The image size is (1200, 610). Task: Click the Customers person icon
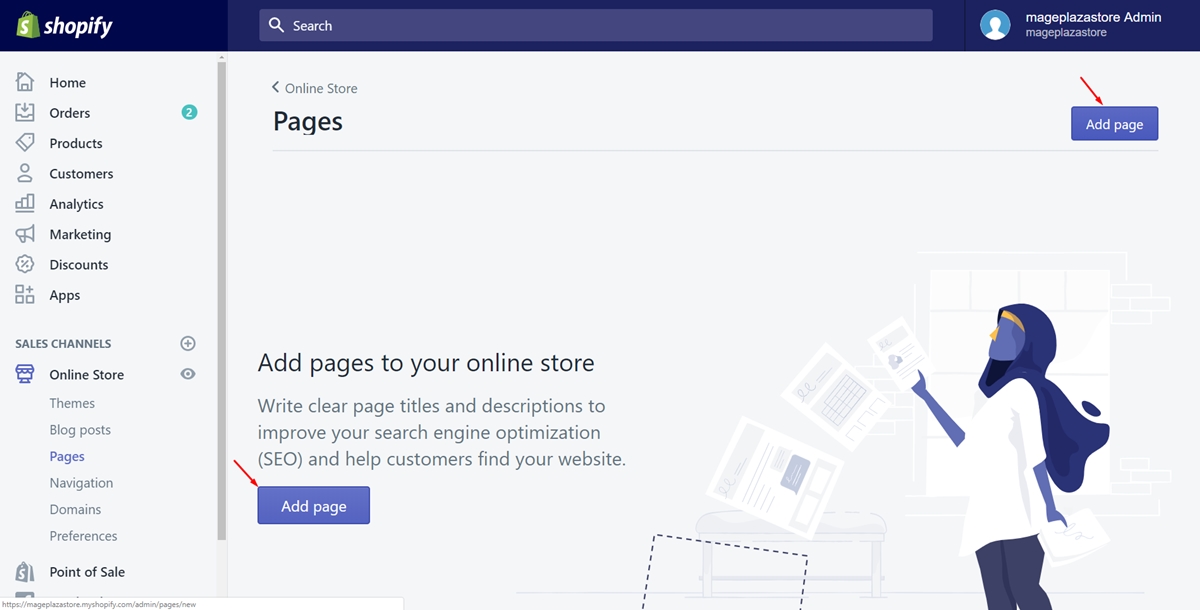coord(25,173)
